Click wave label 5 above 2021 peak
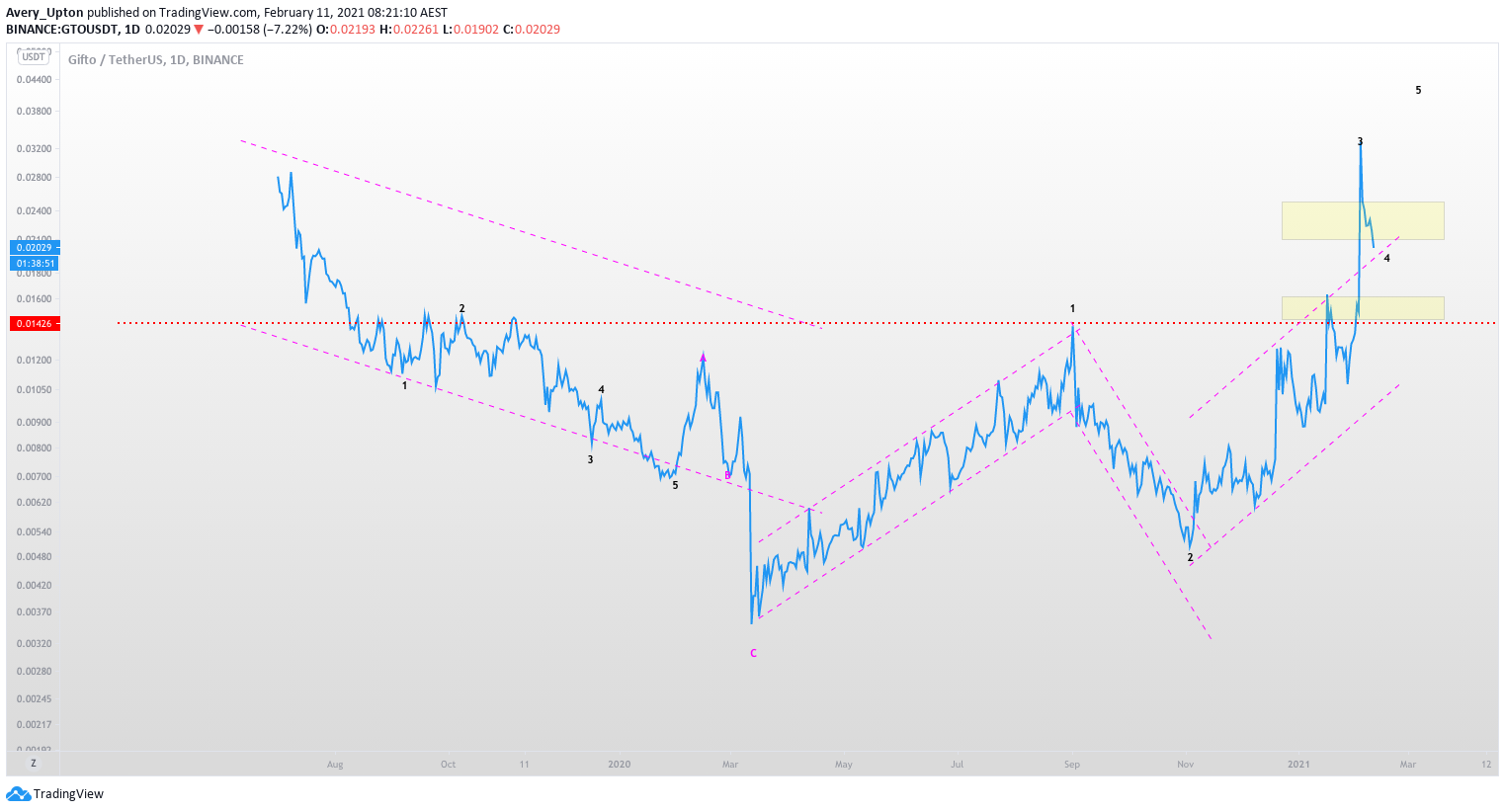Screen dimensions: 1505x812 1418,90
